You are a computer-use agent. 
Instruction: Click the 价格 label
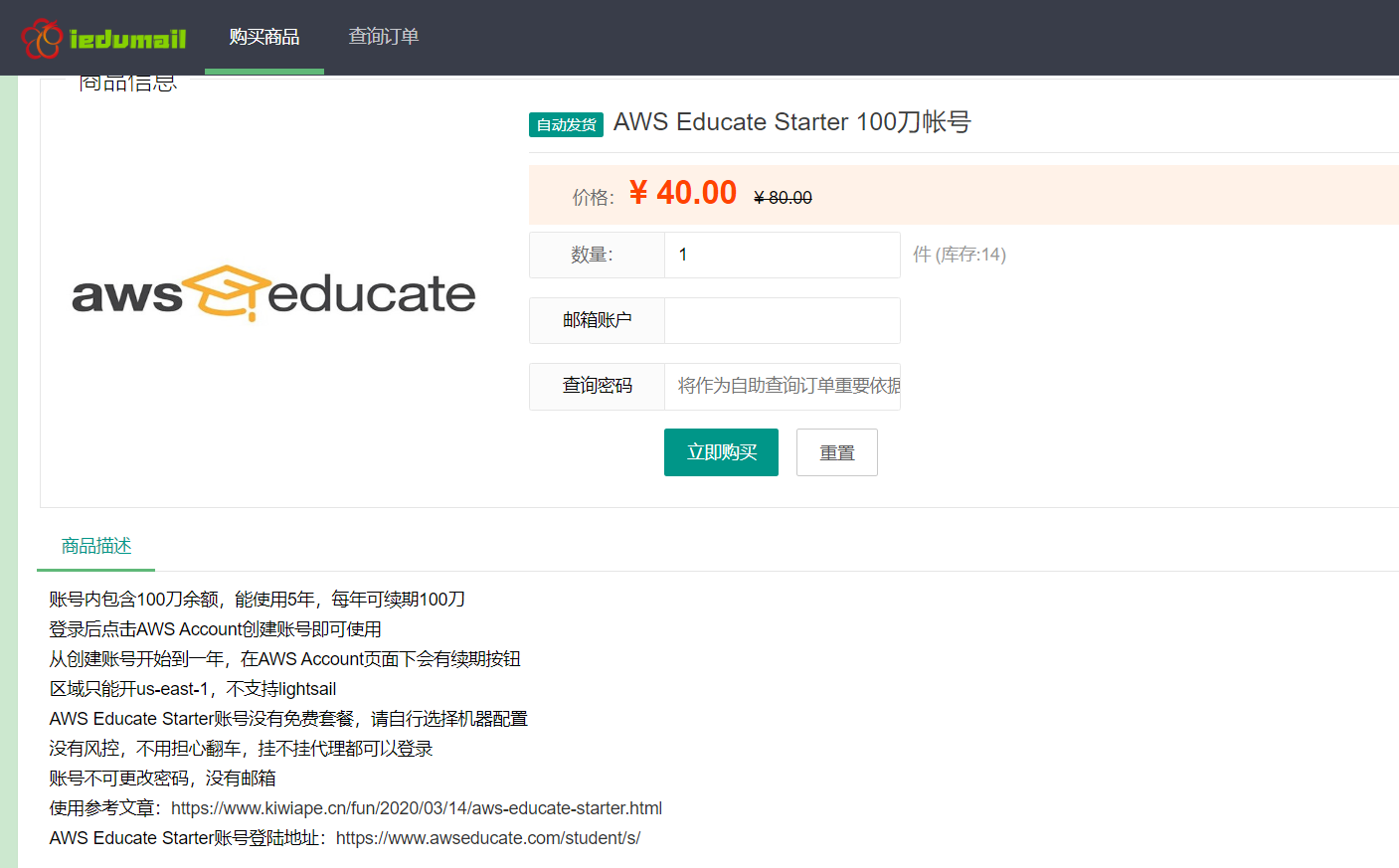tap(594, 198)
